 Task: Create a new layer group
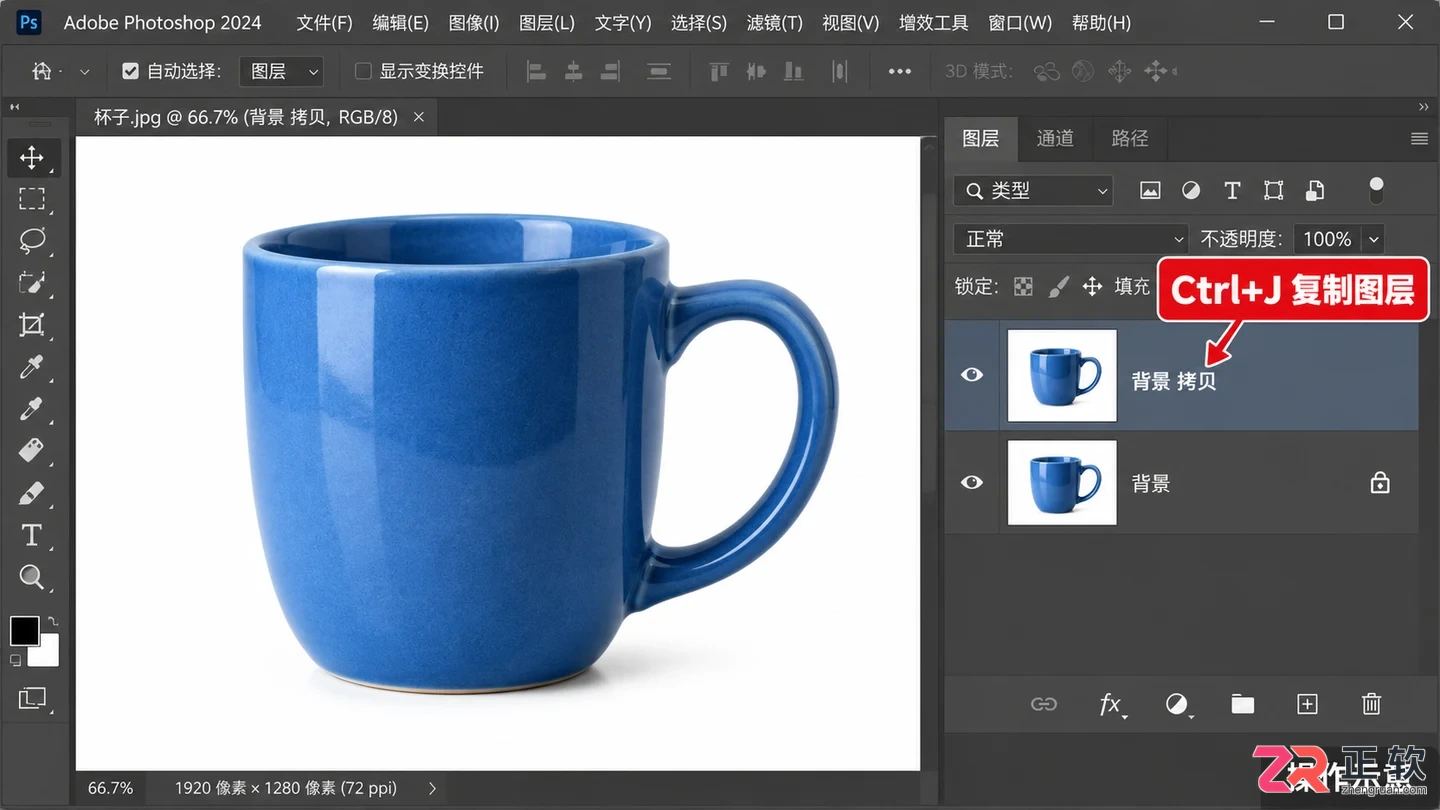pyautogui.click(x=1243, y=705)
